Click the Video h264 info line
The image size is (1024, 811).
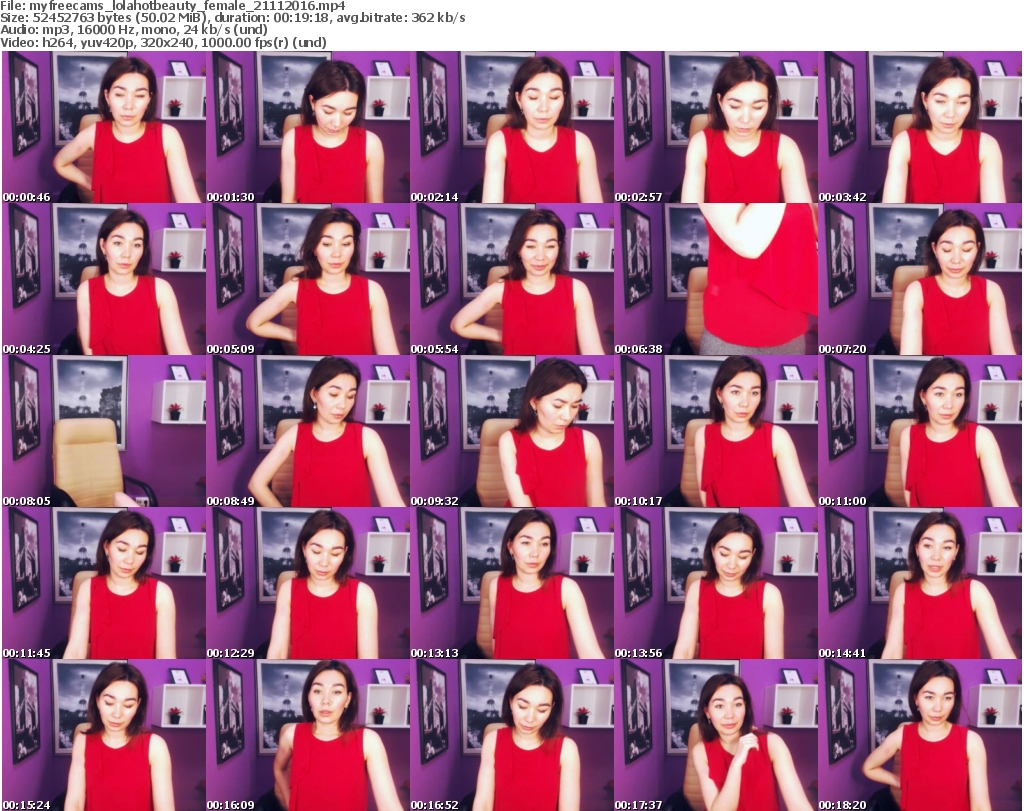pos(163,42)
